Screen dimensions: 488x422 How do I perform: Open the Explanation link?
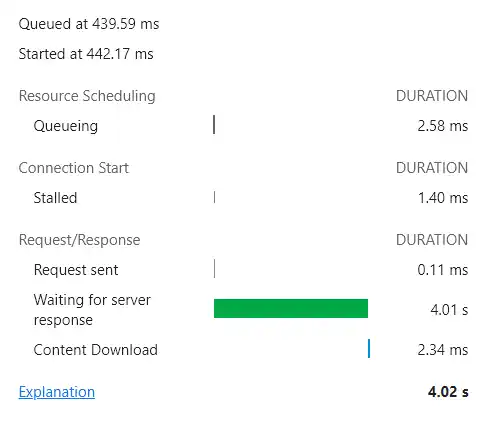[x=57, y=392]
